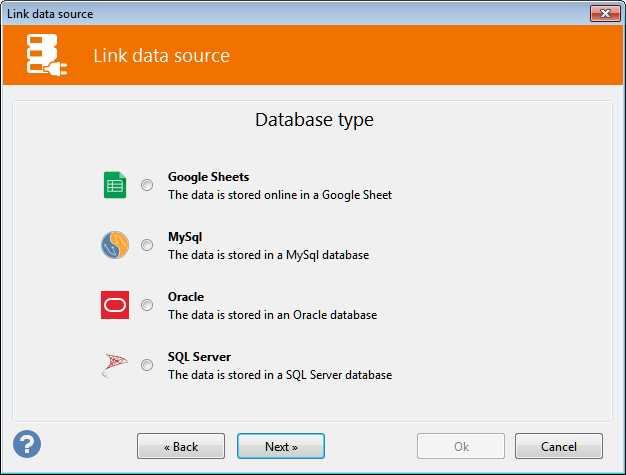This screenshot has height=475, width=626.
Task: Click the bold Google Sheets label
Action: [x=208, y=177]
